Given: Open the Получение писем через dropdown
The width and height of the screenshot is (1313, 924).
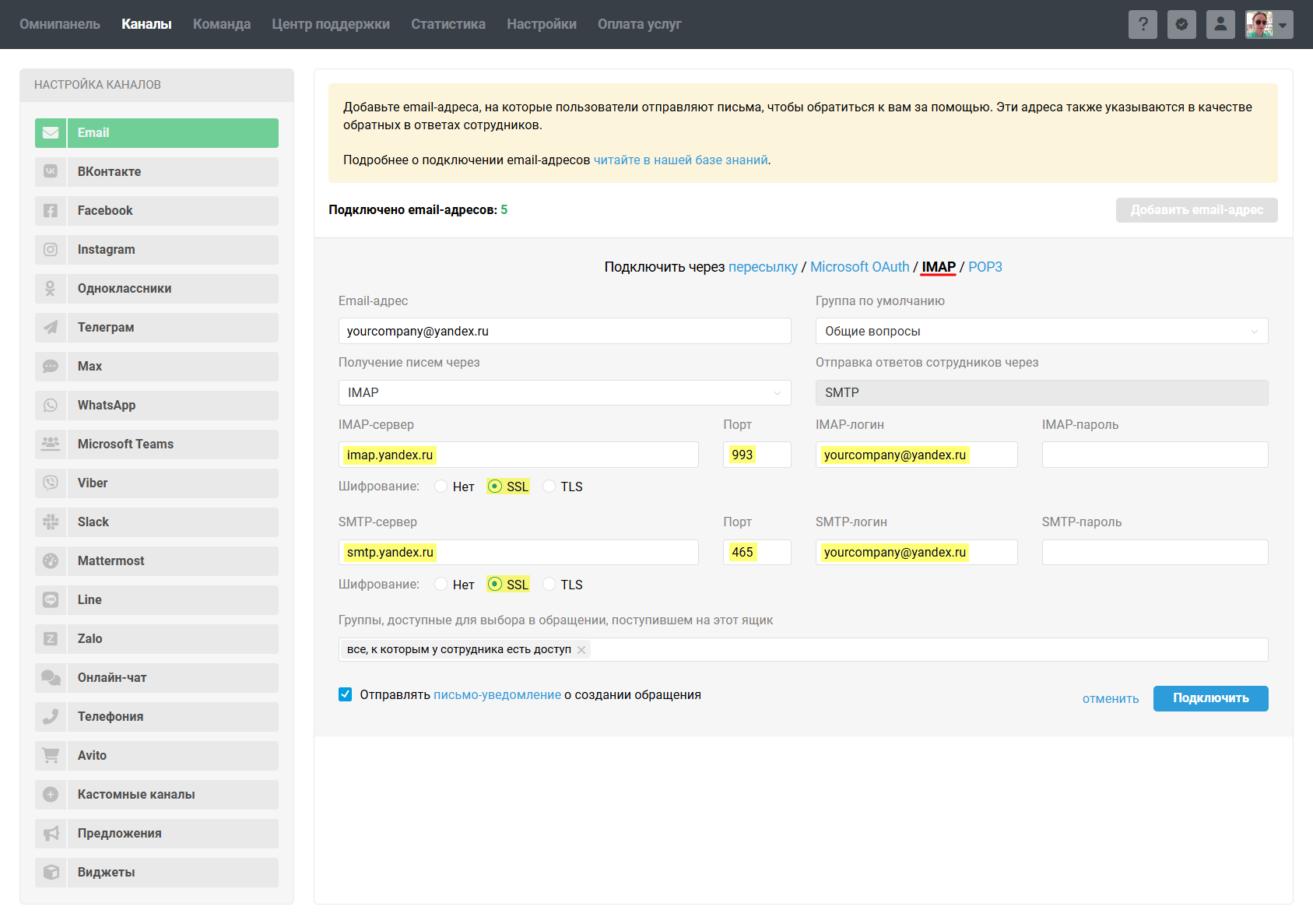Looking at the screenshot, I should click(x=563, y=393).
